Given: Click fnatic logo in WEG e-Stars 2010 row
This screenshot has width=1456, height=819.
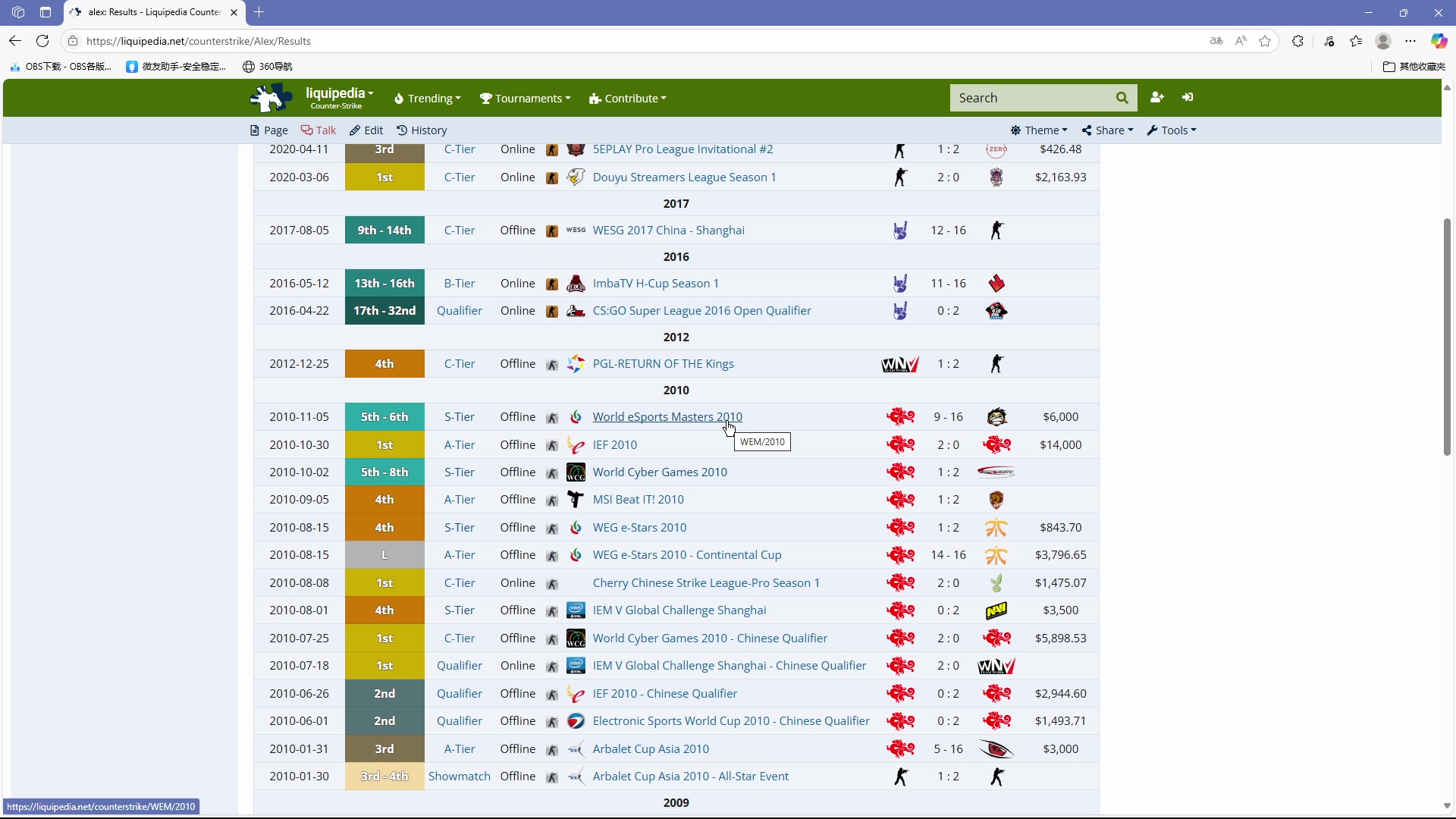Looking at the screenshot, I should click(x=996, y=528).
